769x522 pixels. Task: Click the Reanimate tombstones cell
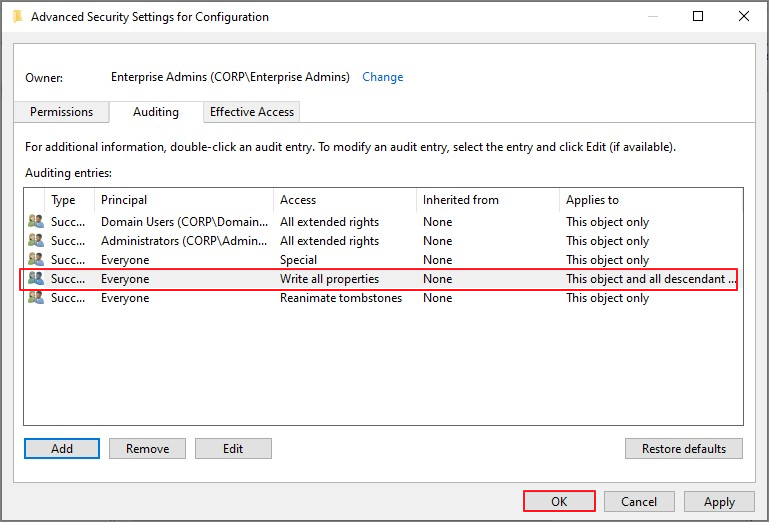pyautogui.click(x=341, y=298)
